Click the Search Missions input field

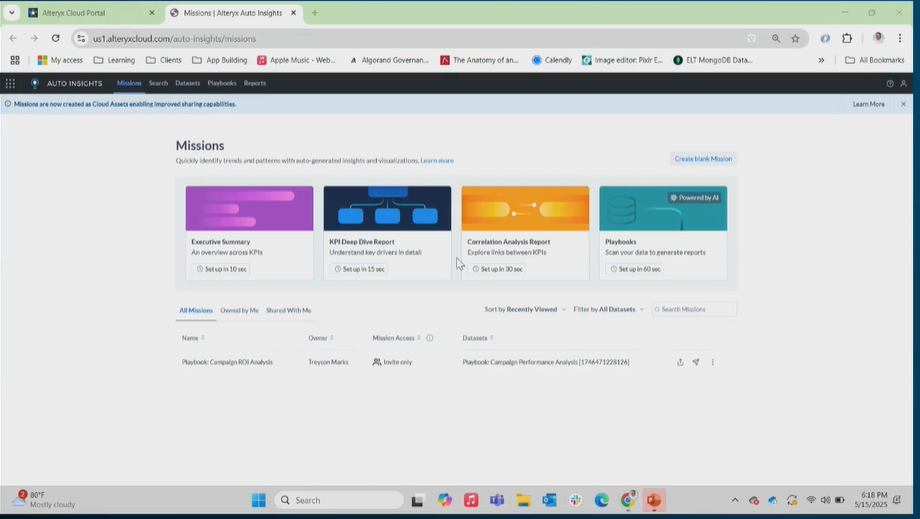[x=694, y=309]
